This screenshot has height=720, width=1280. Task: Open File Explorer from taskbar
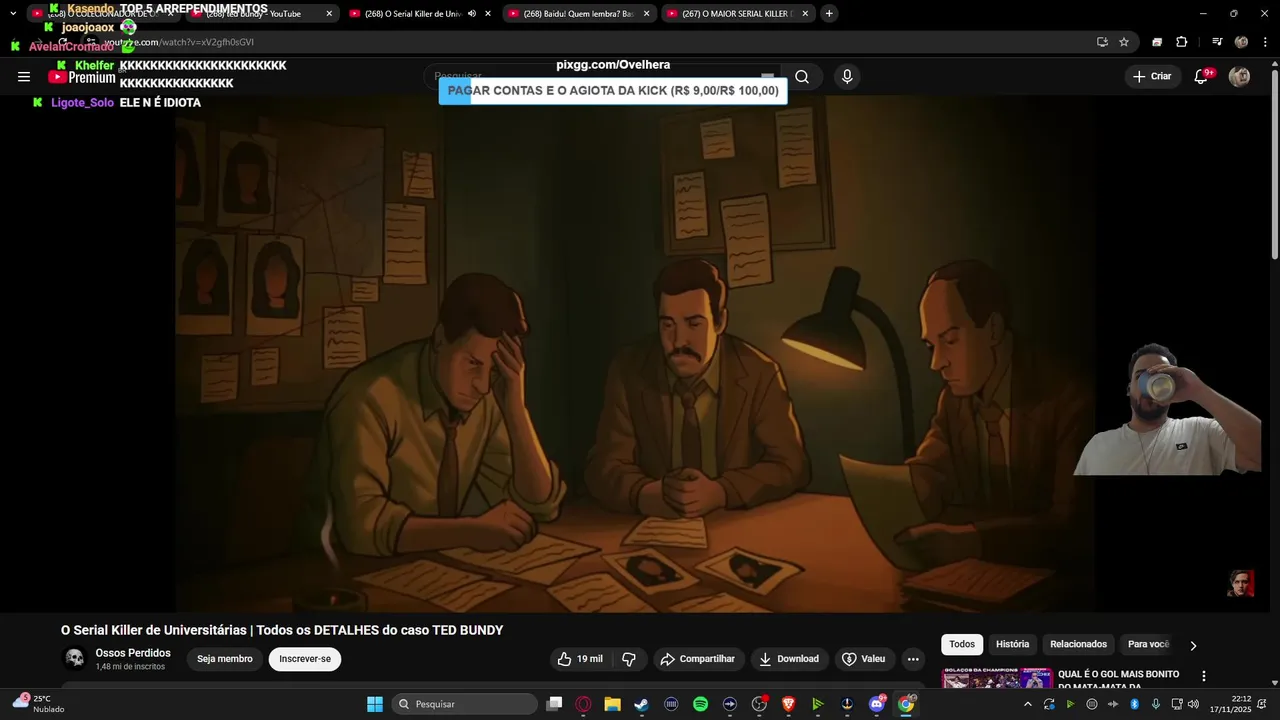click(612, 704)
